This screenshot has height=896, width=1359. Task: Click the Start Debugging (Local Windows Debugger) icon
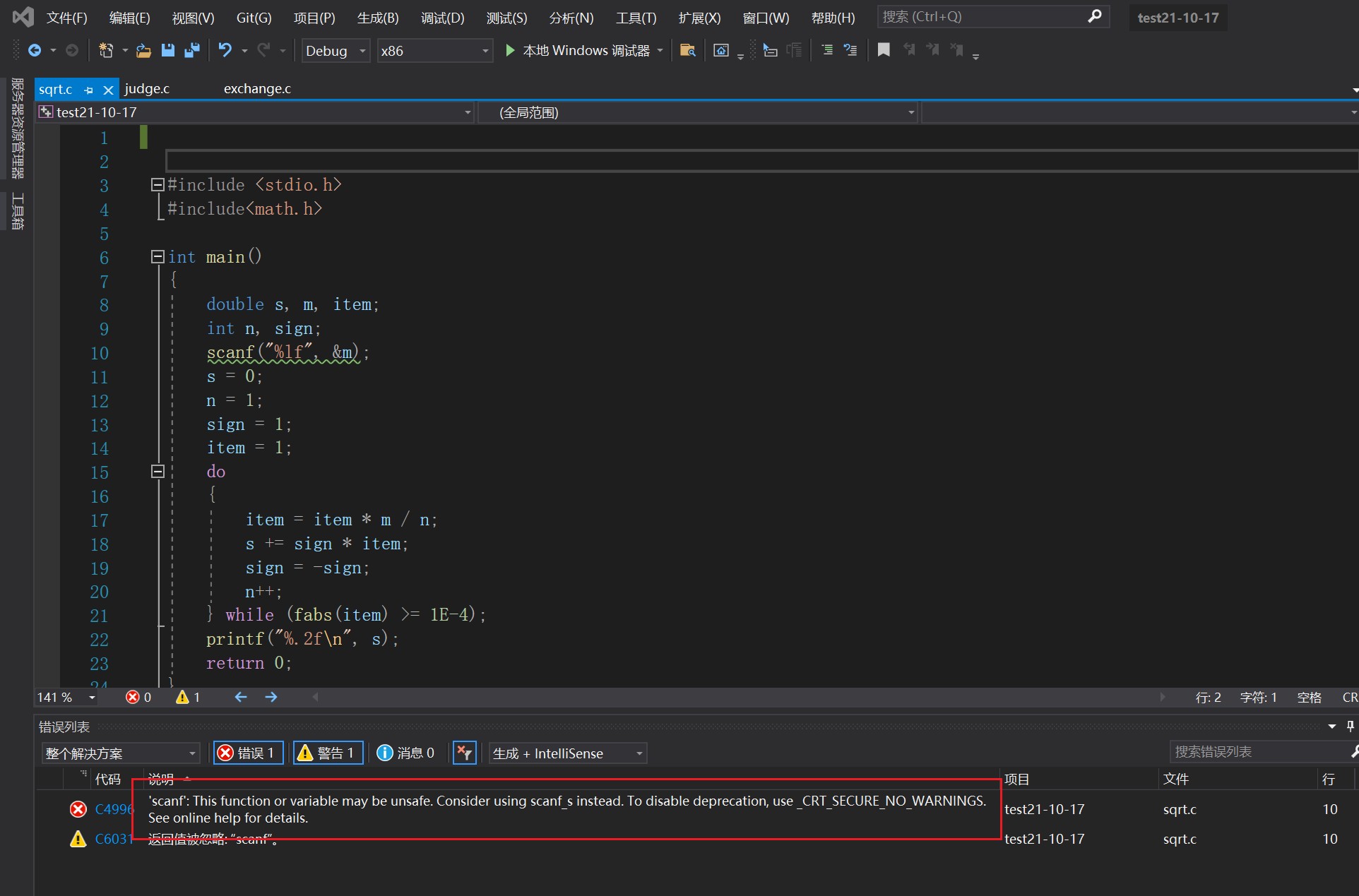(511, 51)
